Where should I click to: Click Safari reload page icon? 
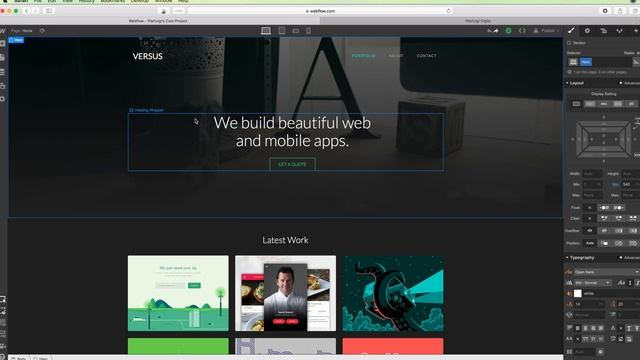click(449, 11)
